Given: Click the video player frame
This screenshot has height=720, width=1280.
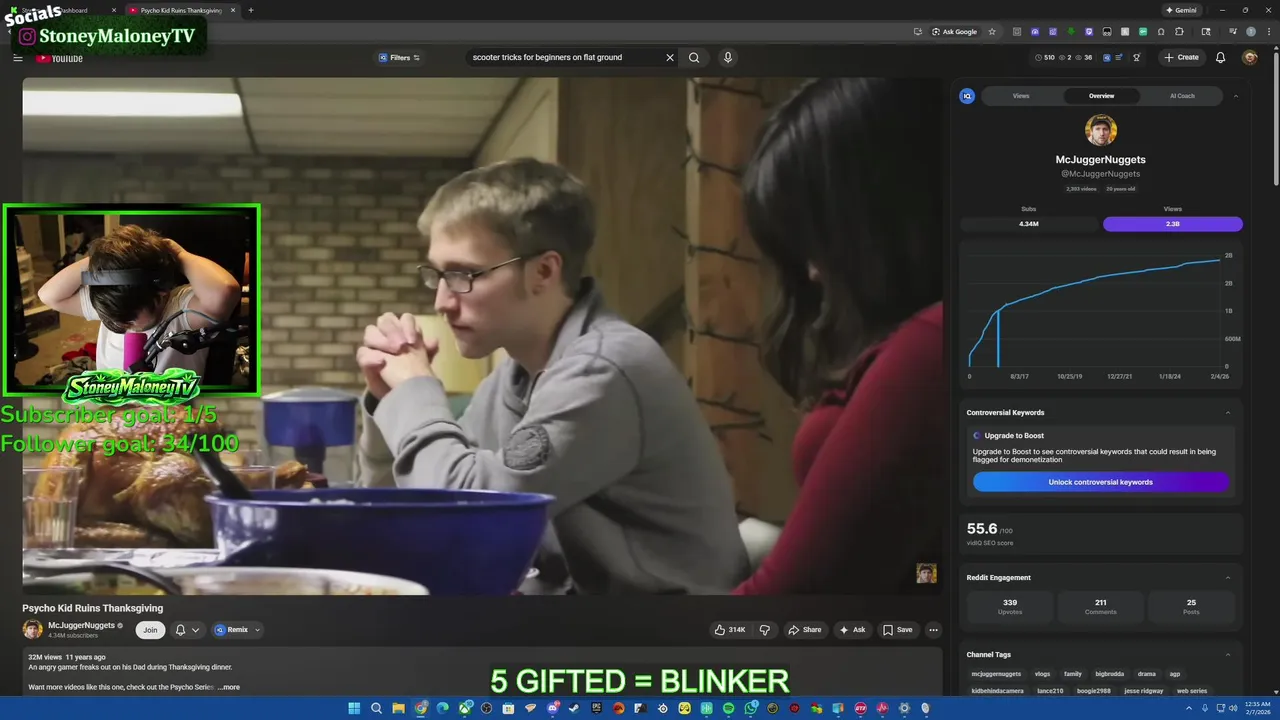Looking at the screenshot, I should [x=482, y=336].
